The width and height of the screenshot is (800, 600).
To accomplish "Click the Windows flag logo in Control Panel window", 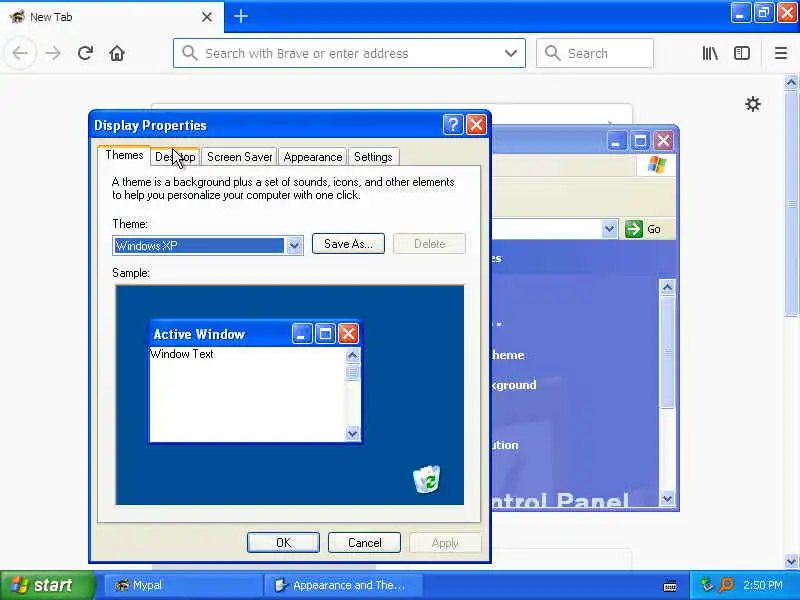I will pos(657,165).
